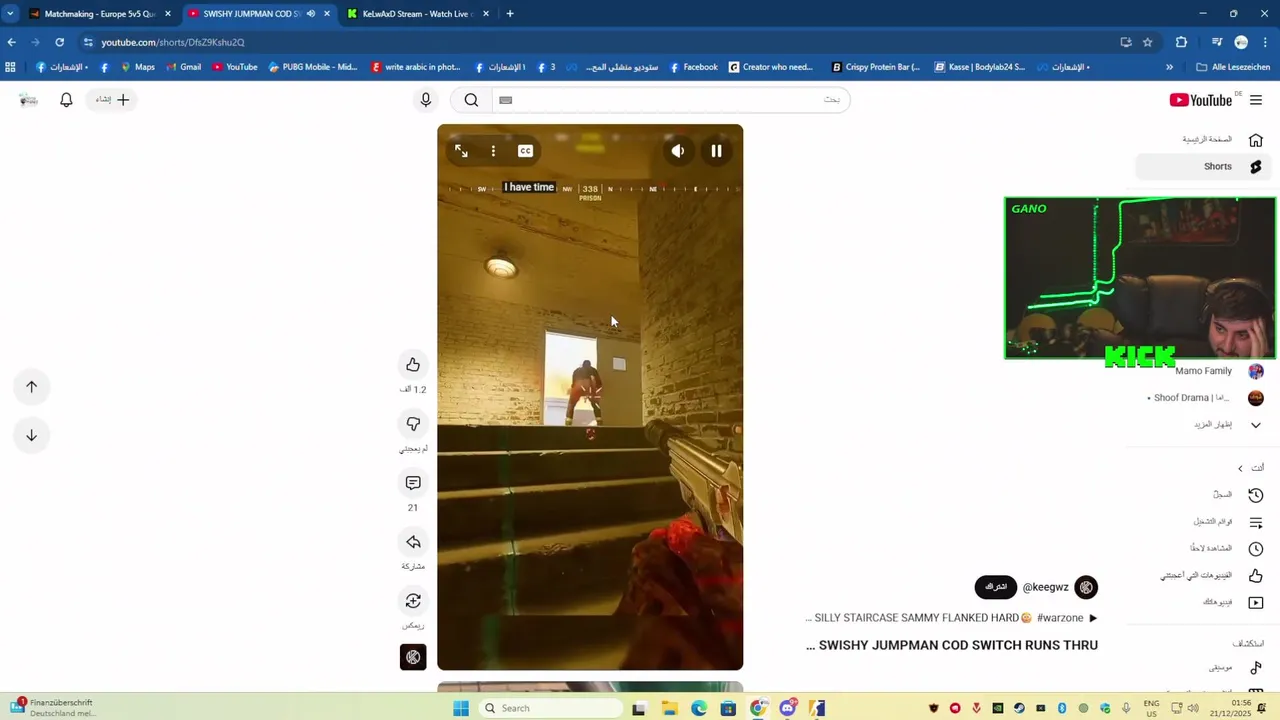The width and height of the screenshot is (1280, 720).
Task: Open the Crispy Protein Bar bookmark
Action: click(875, 67)
